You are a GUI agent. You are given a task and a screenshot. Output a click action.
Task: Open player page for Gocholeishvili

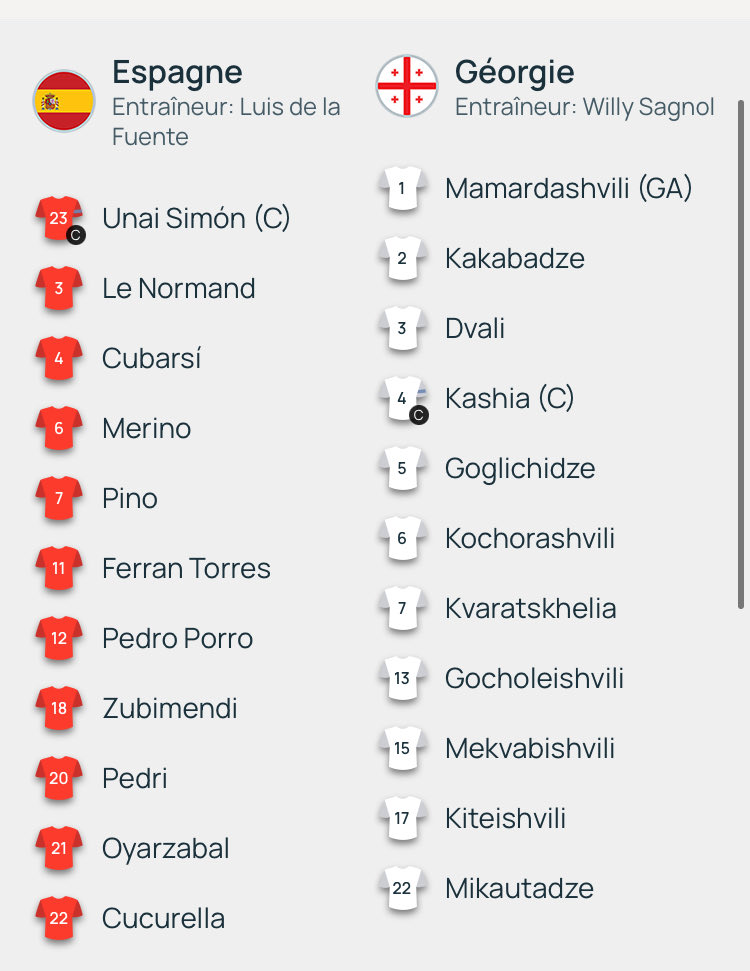coord(534,678)
